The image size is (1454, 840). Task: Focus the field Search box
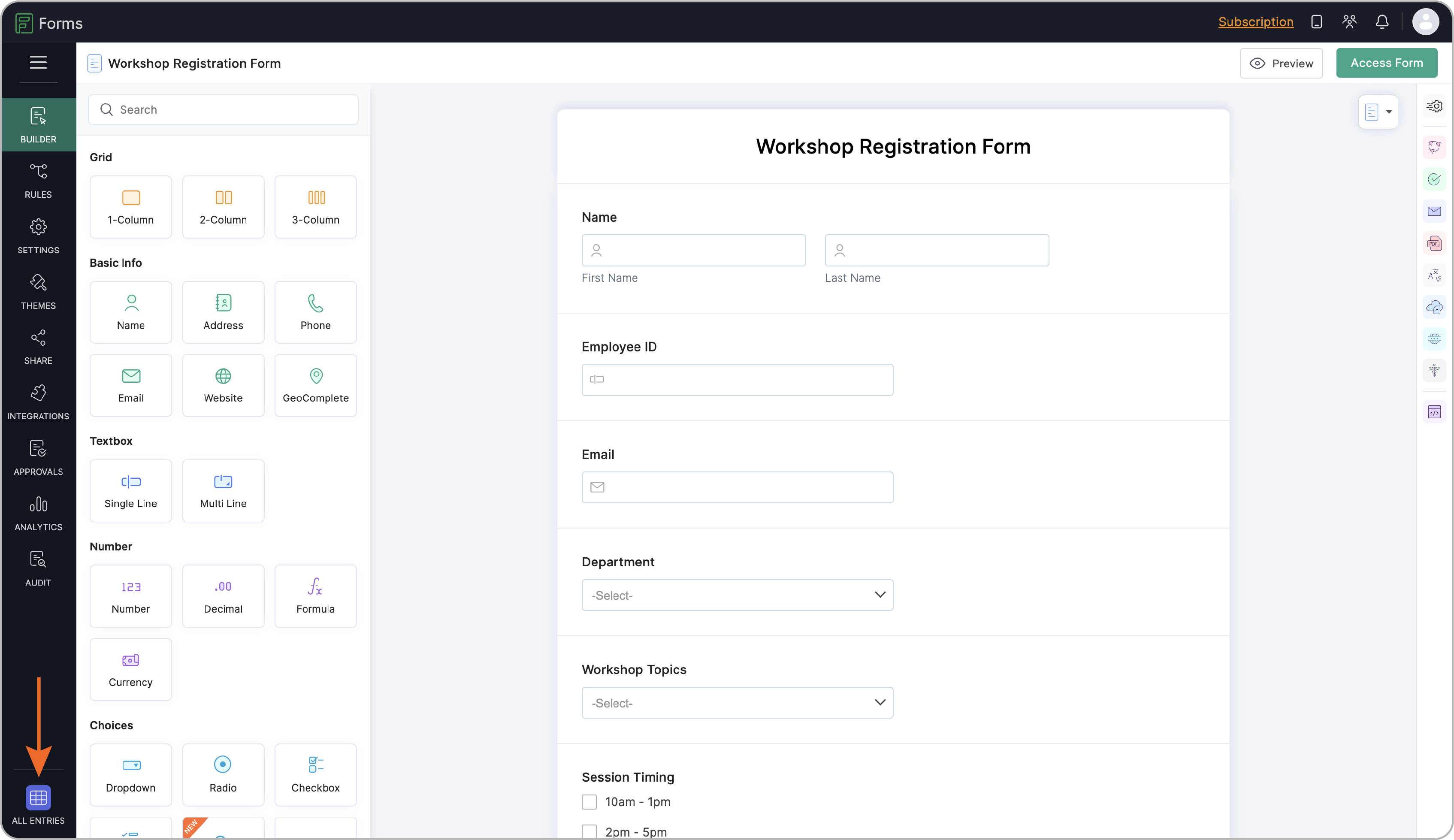tap(223, 110)
